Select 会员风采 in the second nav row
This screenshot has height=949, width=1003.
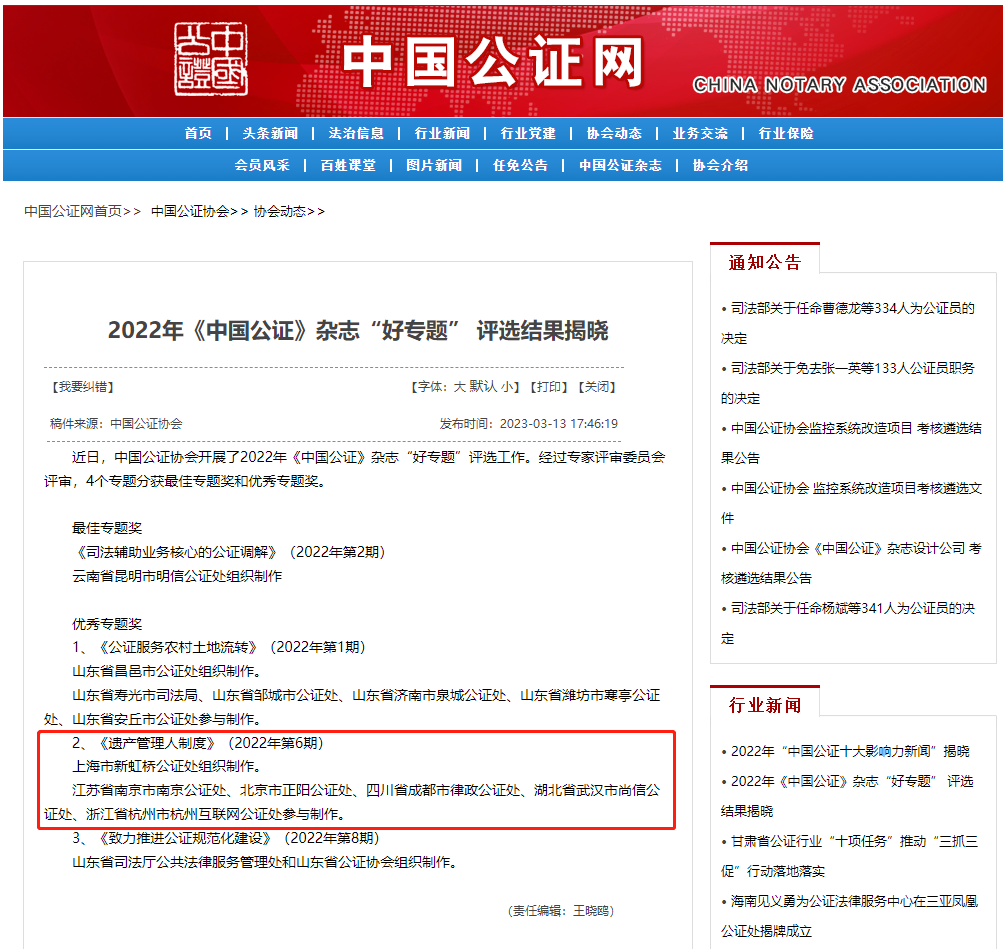tap(262, 165)
